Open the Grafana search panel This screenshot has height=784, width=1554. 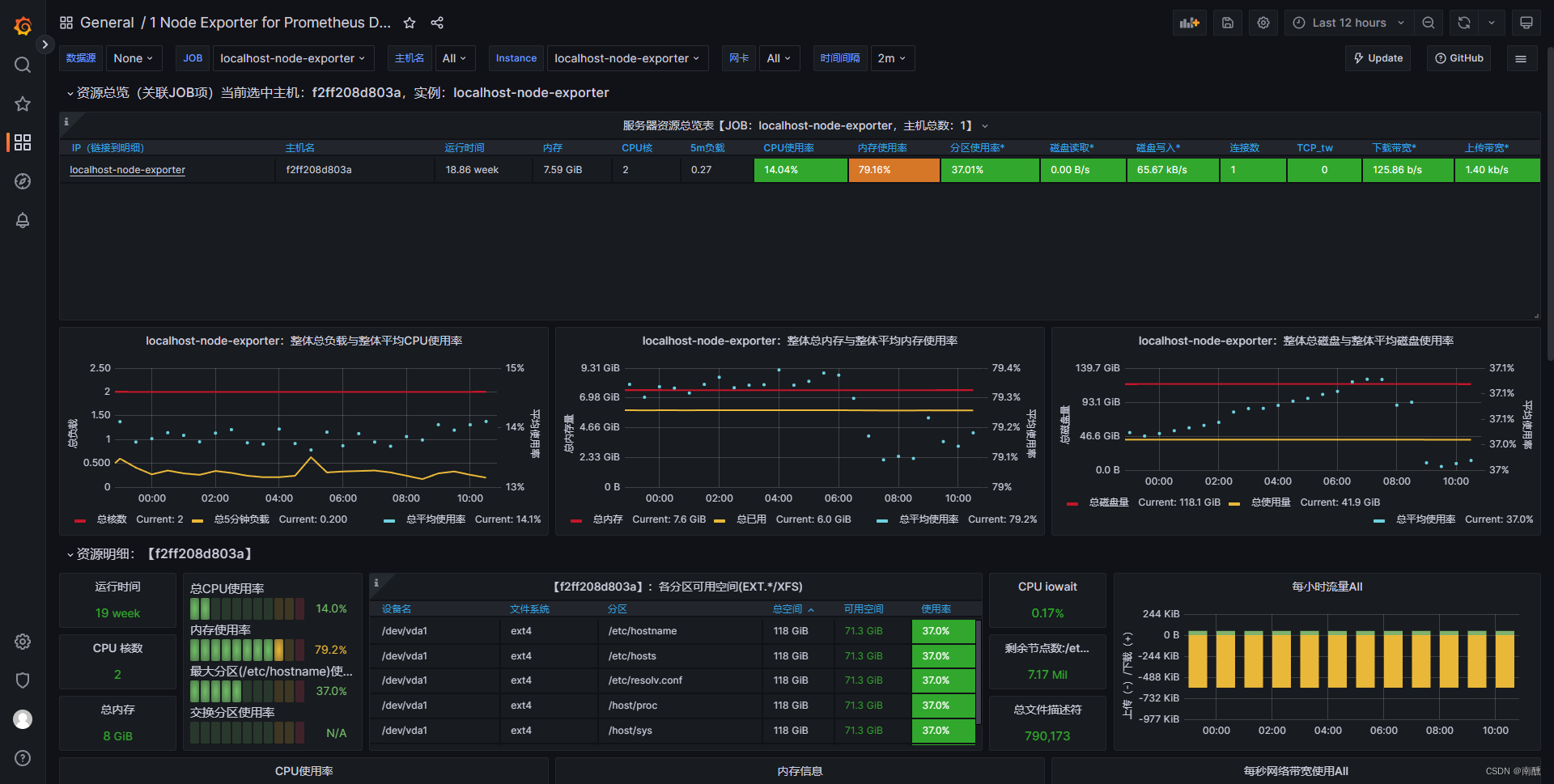[23, 65]
